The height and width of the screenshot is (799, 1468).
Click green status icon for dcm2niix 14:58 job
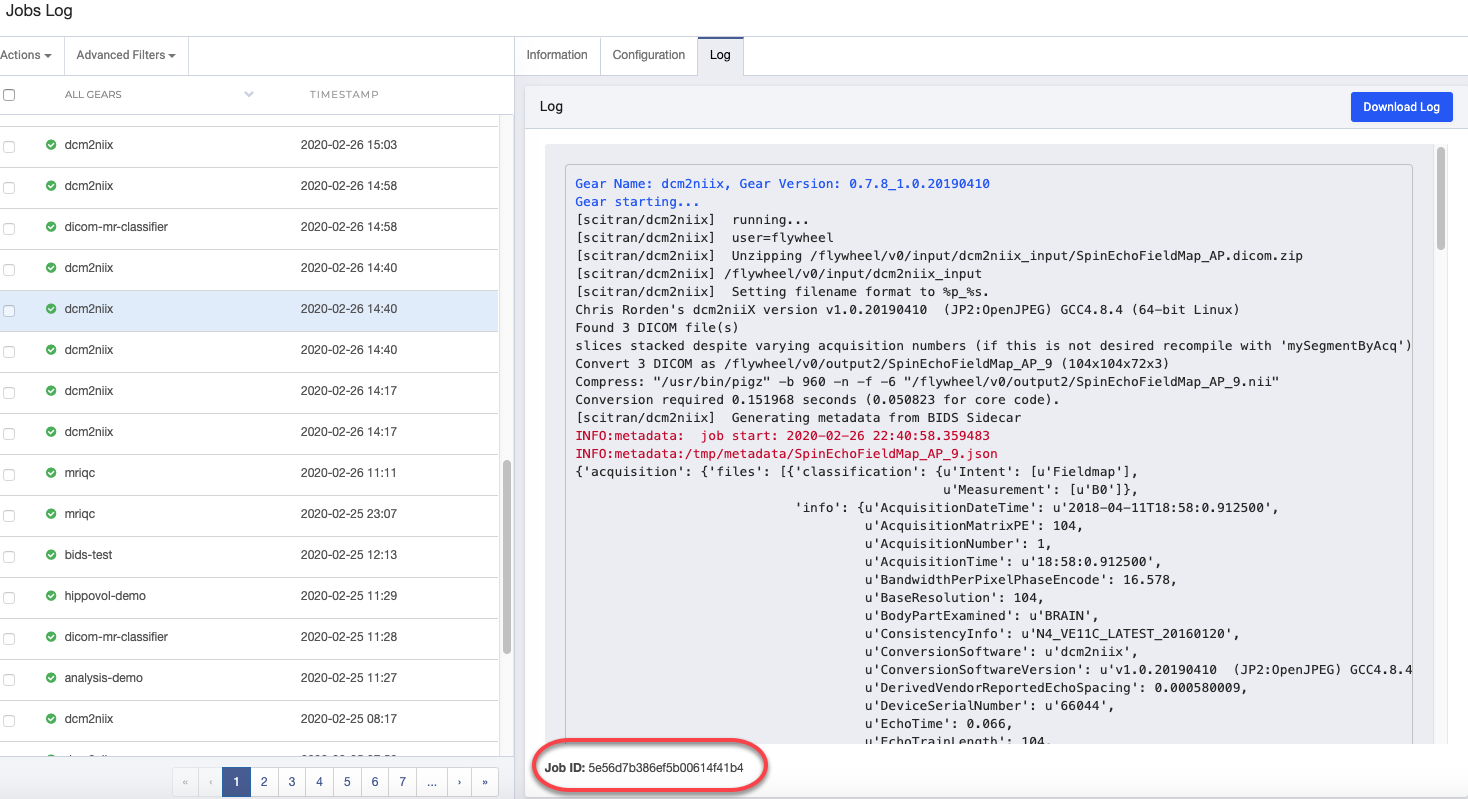click(51, 186)
